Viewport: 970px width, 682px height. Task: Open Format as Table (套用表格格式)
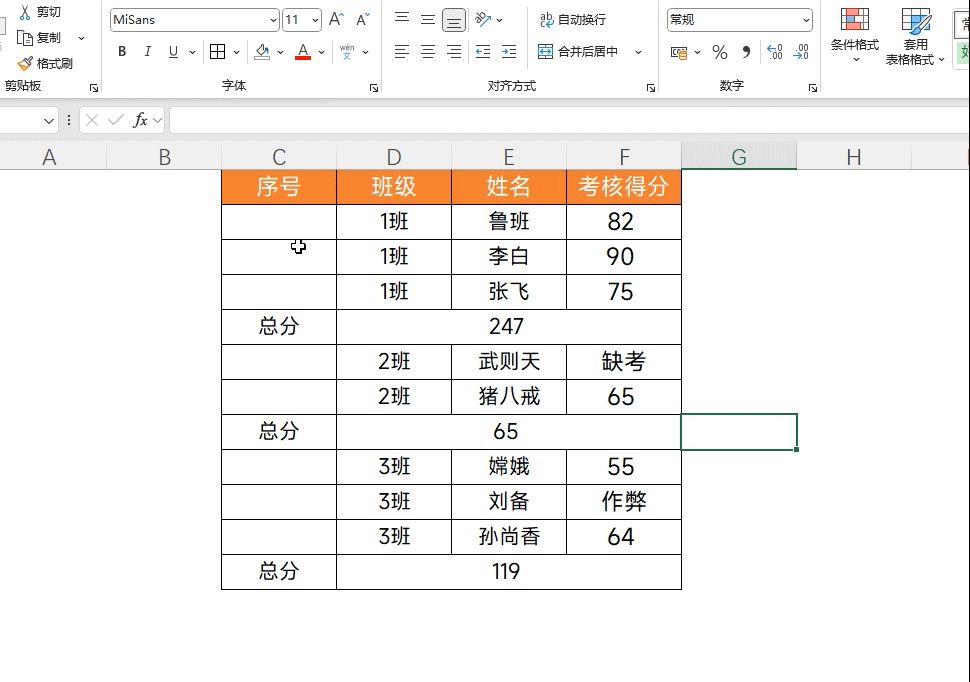coord(916,36)
